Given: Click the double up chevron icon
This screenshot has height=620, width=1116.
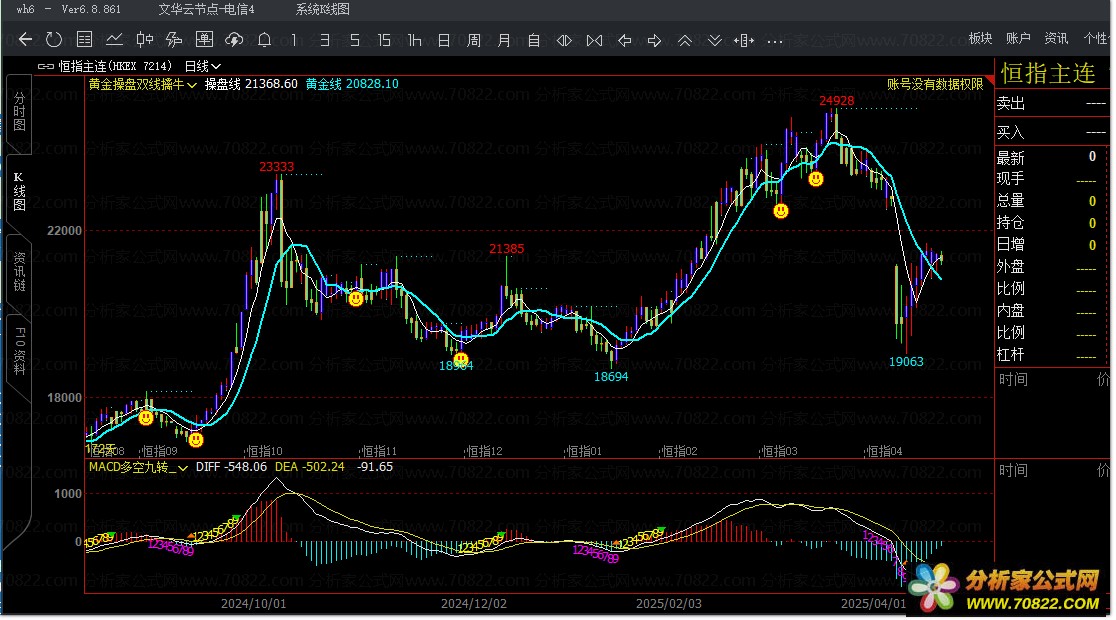Looking at the screenshot, I should pyautogui.click(x=685, y=41).
